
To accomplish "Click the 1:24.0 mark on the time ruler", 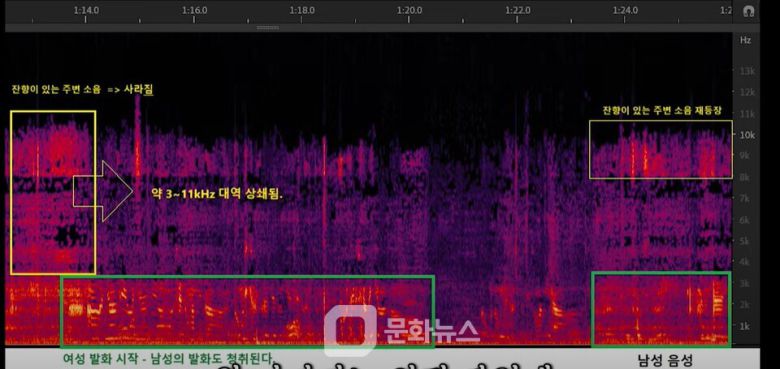I will click(626, 10).
